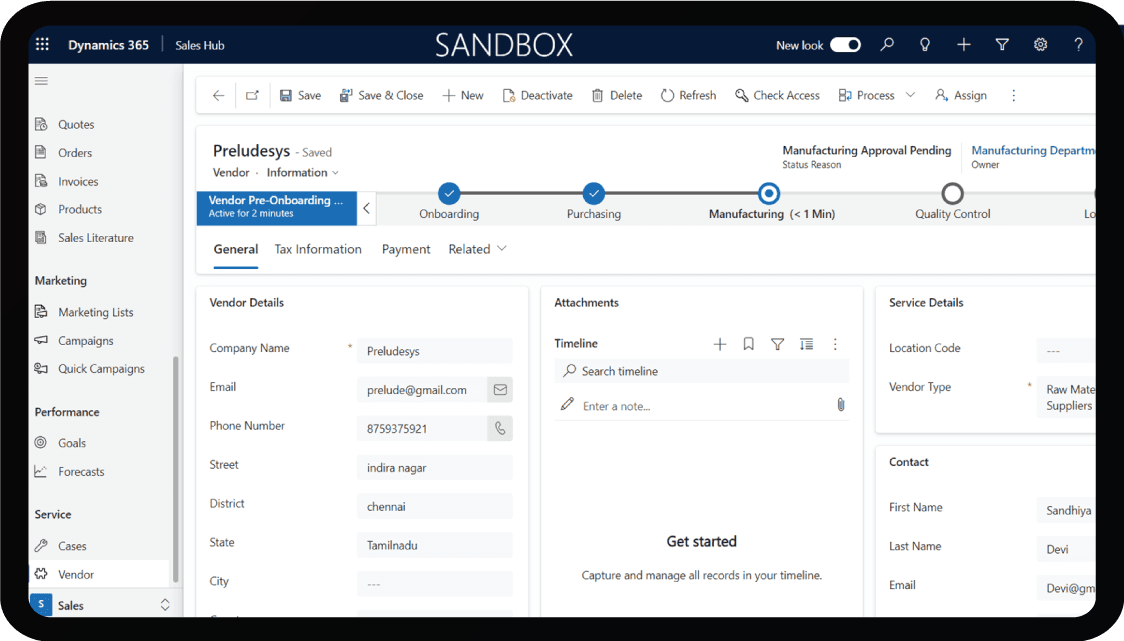Attach a file using the paperclip icon
Viewport: 1124px width, 641px height.
click(x=841, y=405)
